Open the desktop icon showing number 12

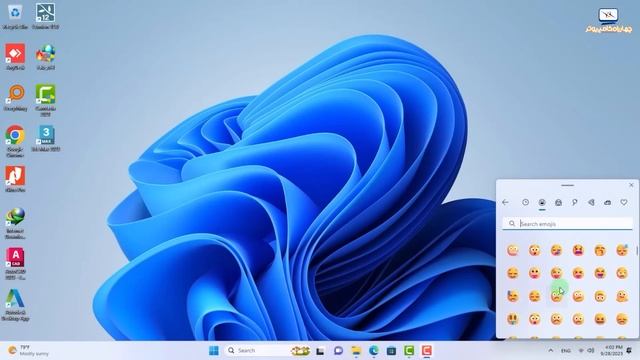45,16
